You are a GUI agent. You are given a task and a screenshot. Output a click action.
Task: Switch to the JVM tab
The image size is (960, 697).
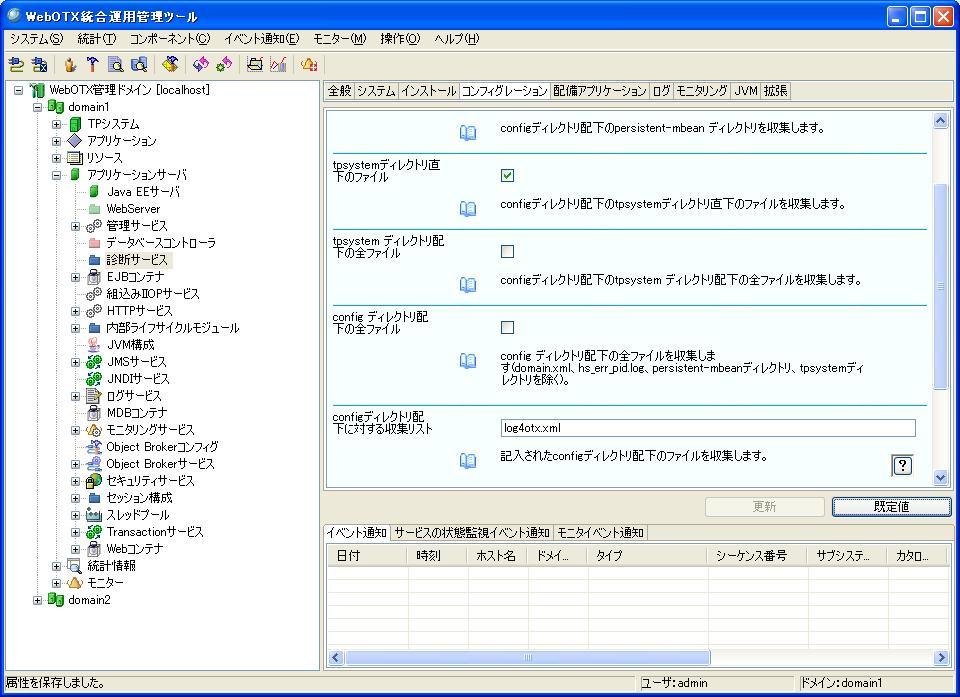pyautogui.click(x=745, y=91)
